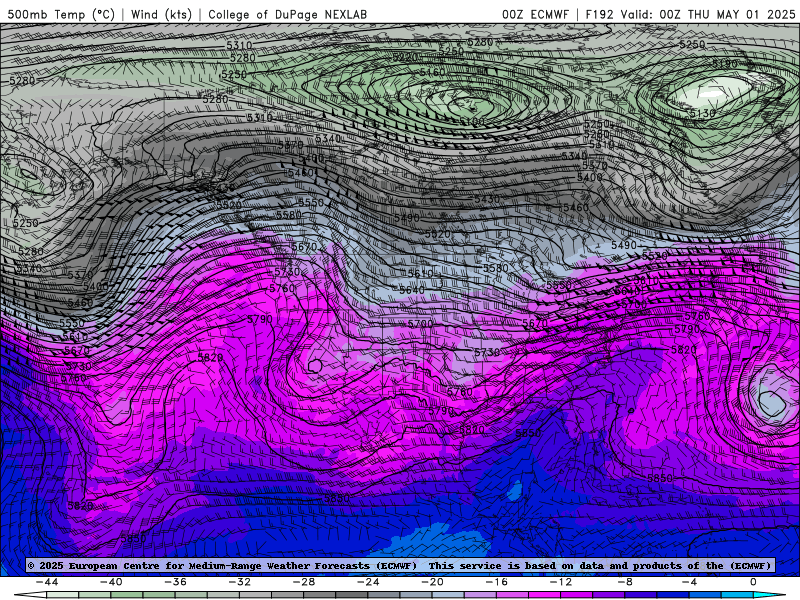This screenshot has width=800, height=600.
Task: Click the ECMWF copyright notice banner
Action: pyautogui.click(x=399, y=565)
